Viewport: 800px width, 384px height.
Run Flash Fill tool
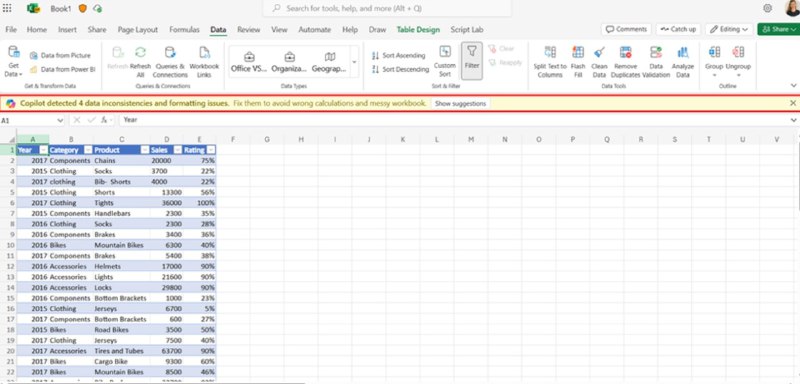[578, 52]
